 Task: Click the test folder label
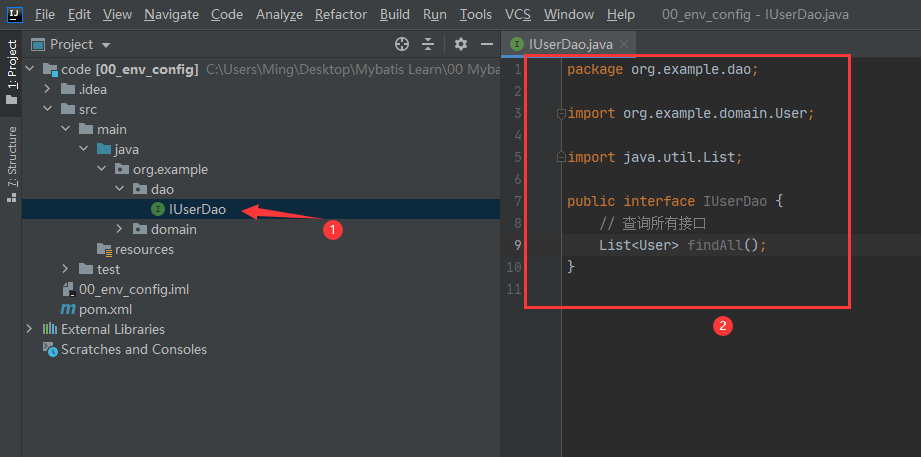click(x=108, y=269)
